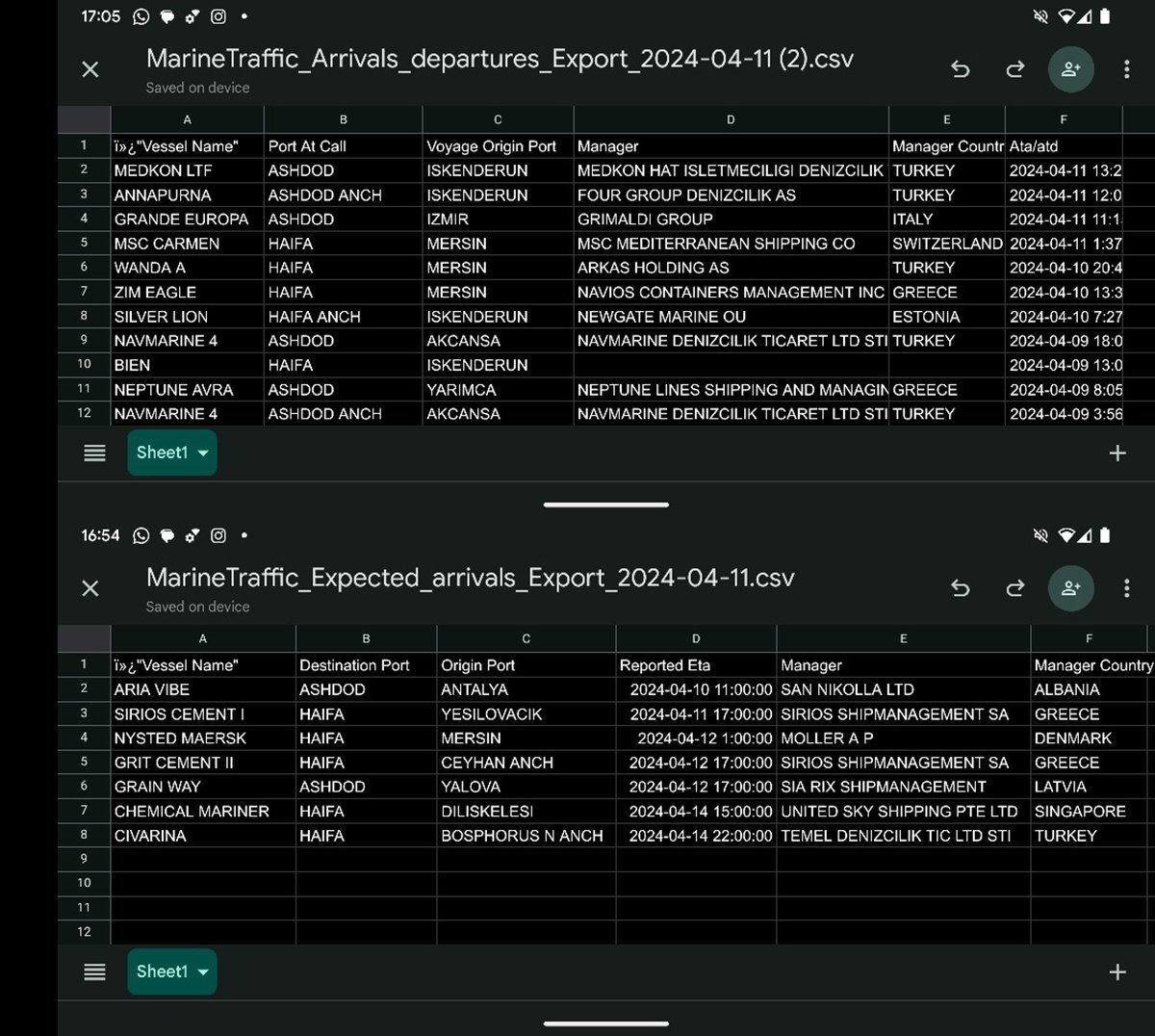Select the cell containing MSC CARMEN

coord(187,244)
